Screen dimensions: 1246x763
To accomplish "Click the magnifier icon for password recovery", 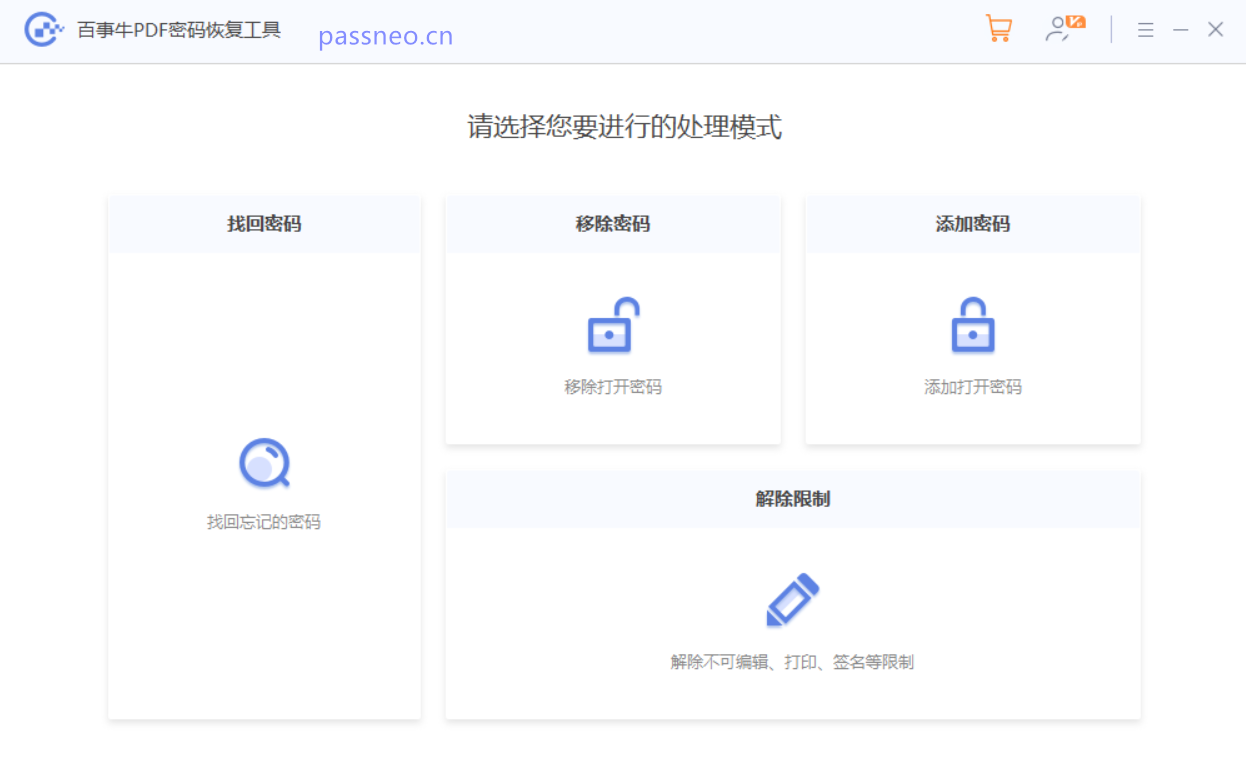I will point(264,464).
